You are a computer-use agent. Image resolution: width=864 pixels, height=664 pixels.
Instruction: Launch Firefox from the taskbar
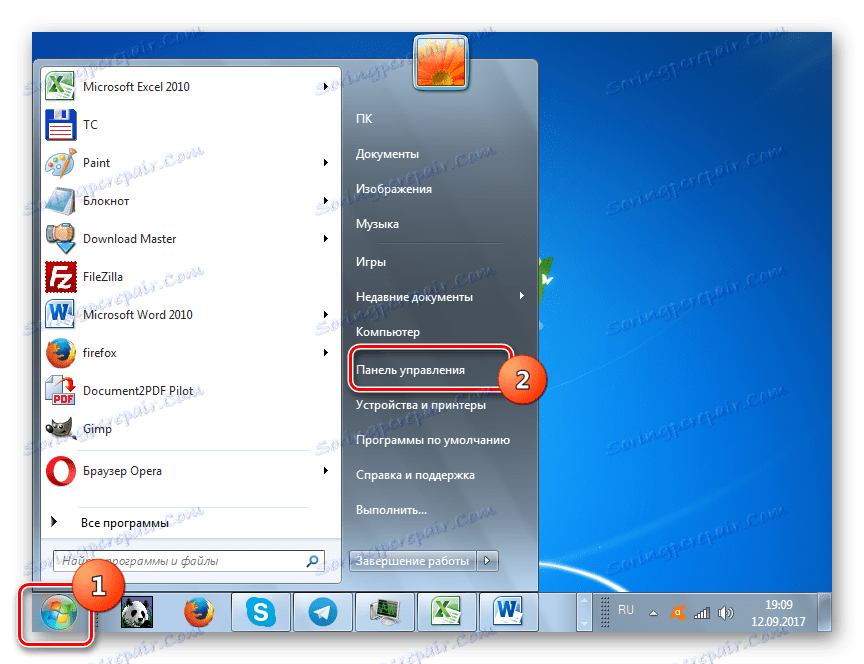(198, 613)
